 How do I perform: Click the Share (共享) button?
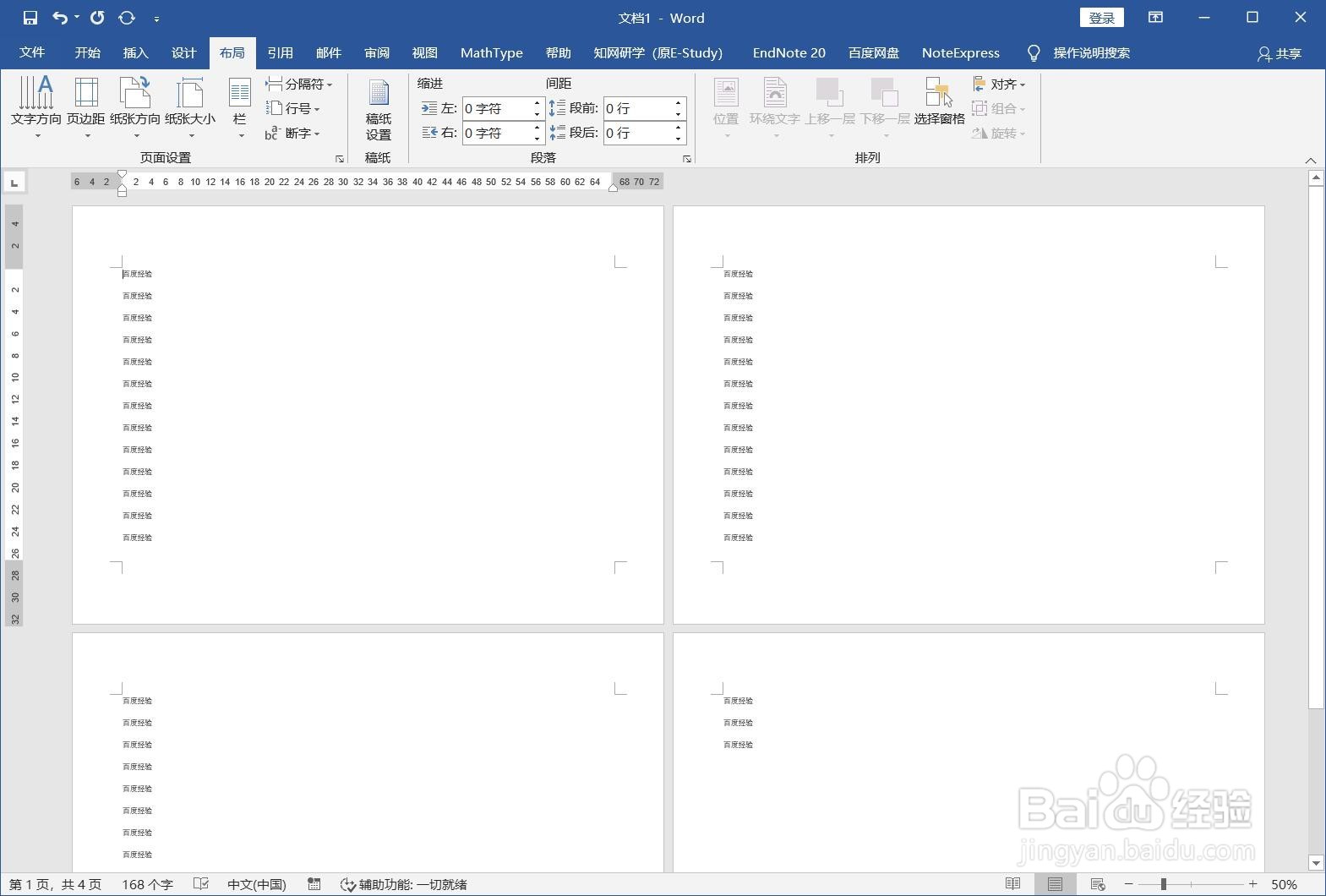[x=1280, y=53]
